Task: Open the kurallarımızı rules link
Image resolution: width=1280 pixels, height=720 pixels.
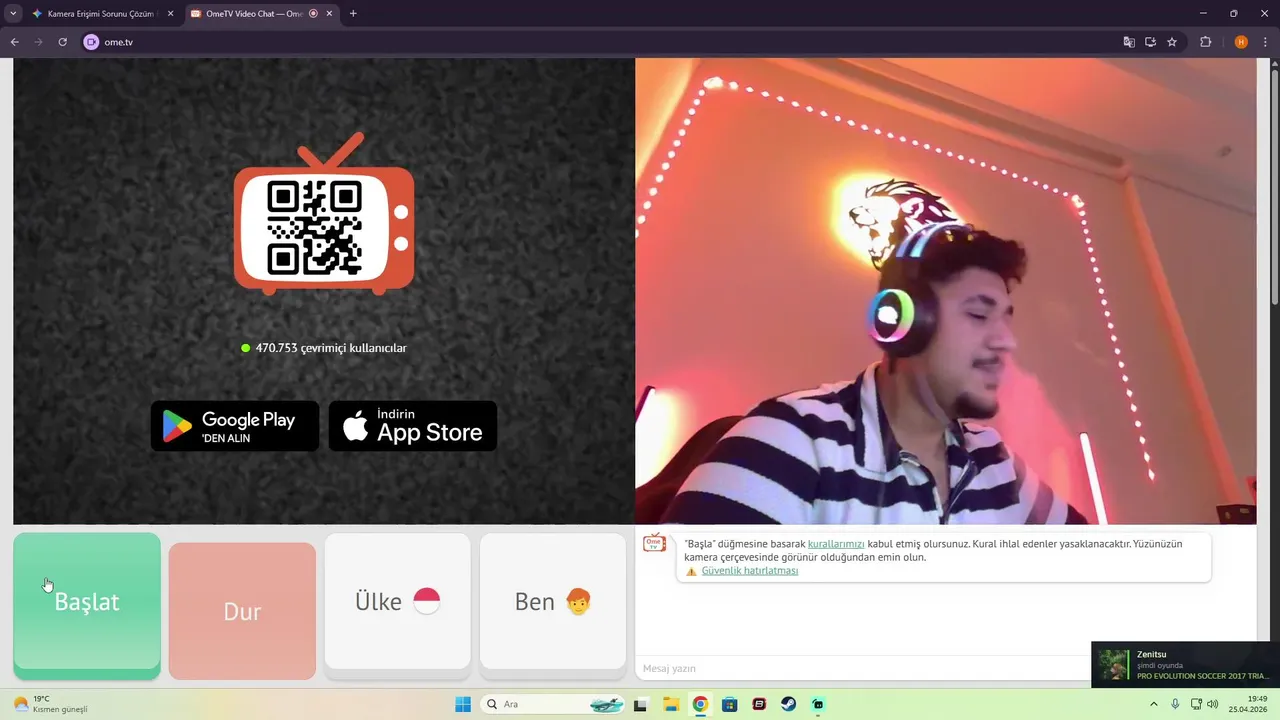Action: click(836, 544)
